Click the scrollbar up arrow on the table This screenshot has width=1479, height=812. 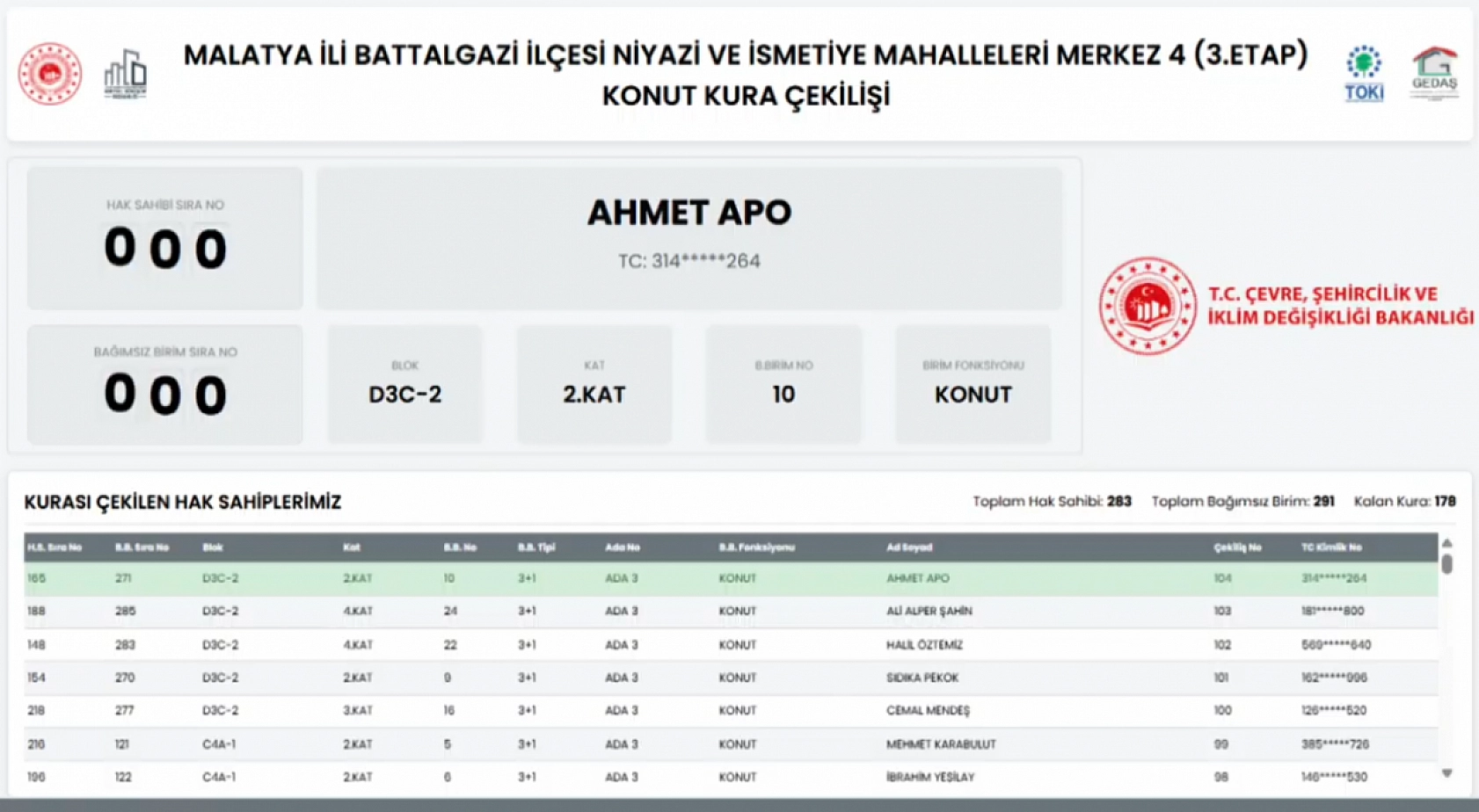[1446, 542]
